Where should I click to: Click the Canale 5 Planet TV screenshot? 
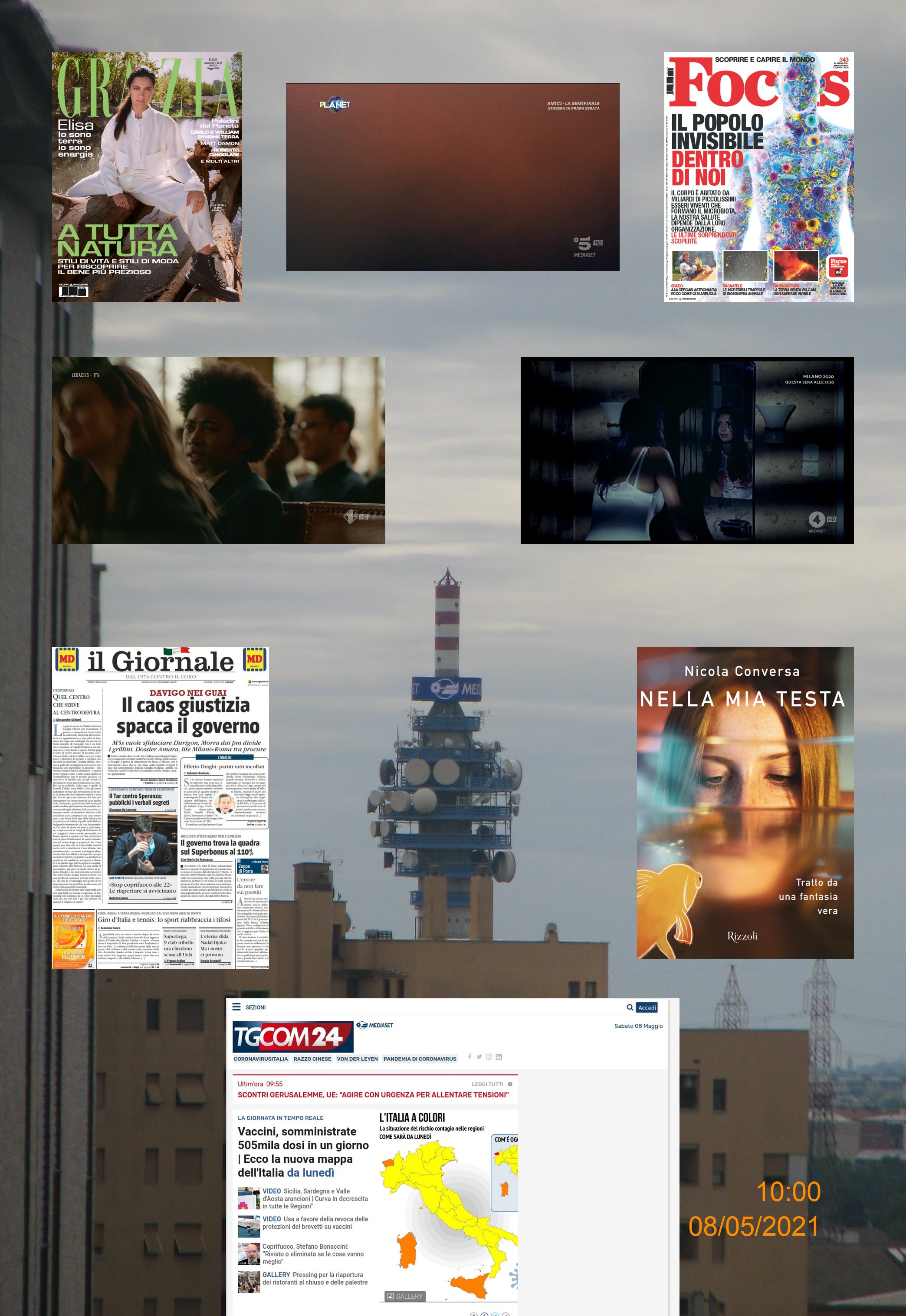pos(453,177)
